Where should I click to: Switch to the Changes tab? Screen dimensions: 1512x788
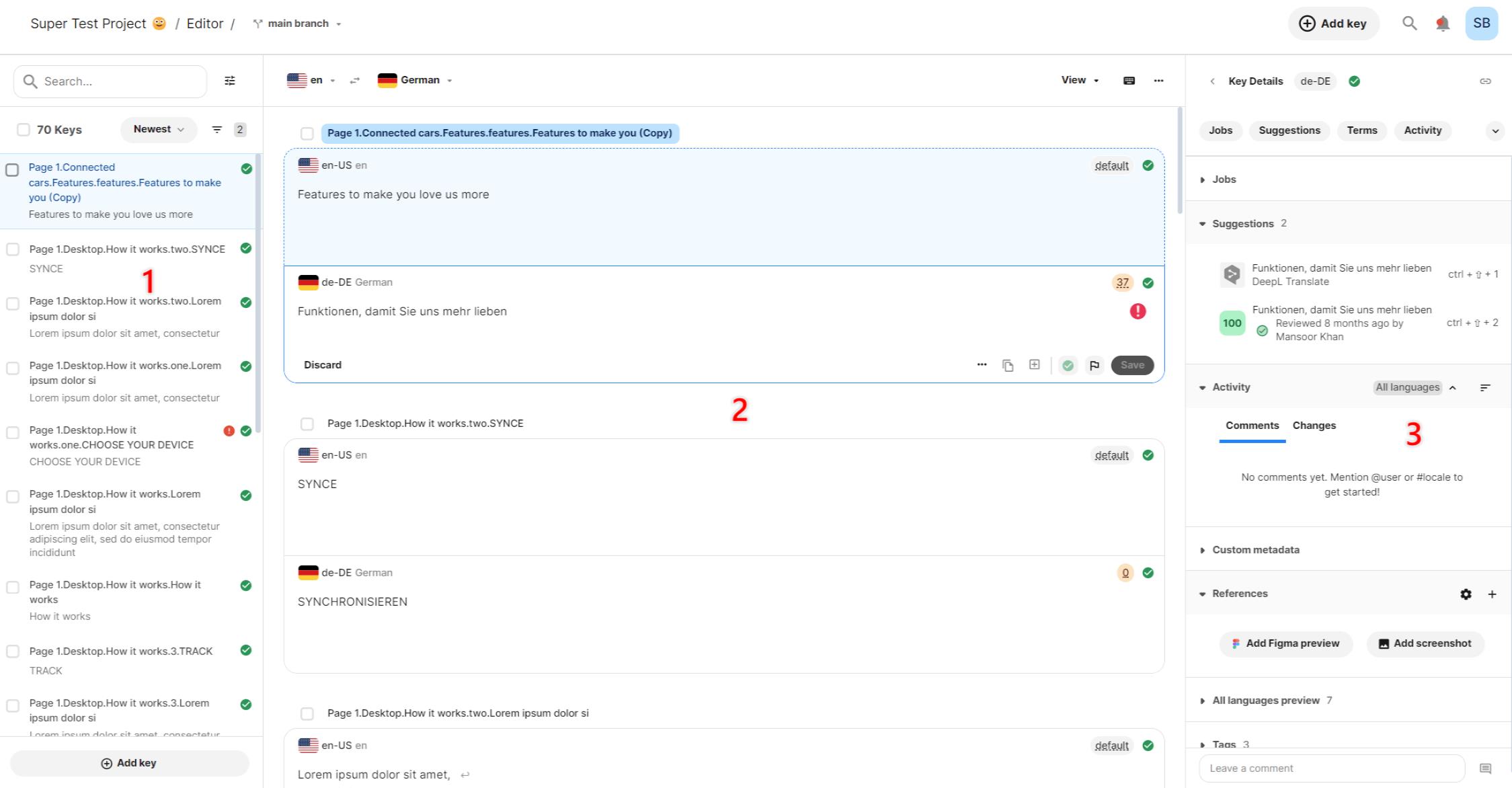point(1314,426)
